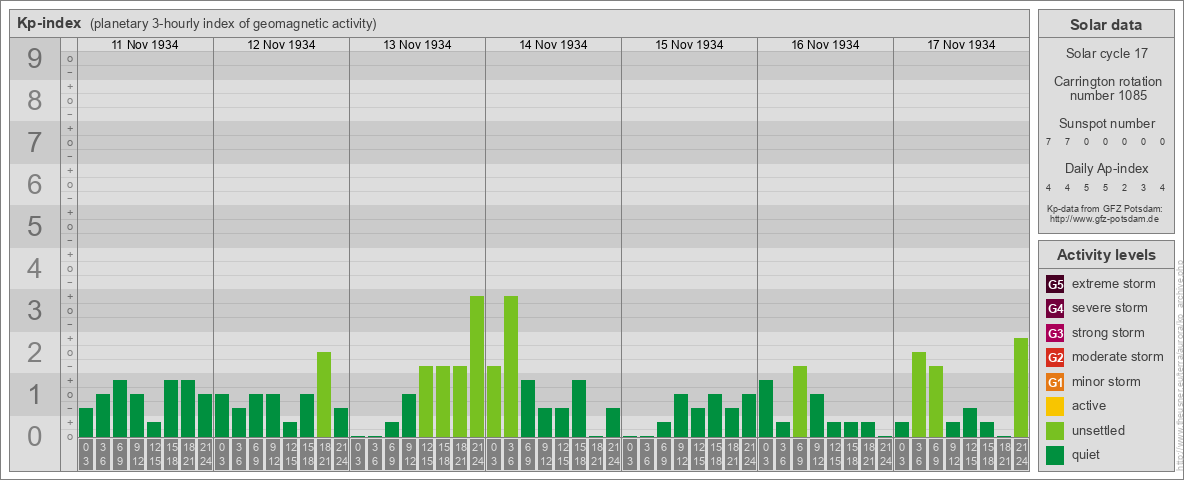Select the 14 Nov 1934 date header
Screen dimensions: 1184x480
coord(553,45)
